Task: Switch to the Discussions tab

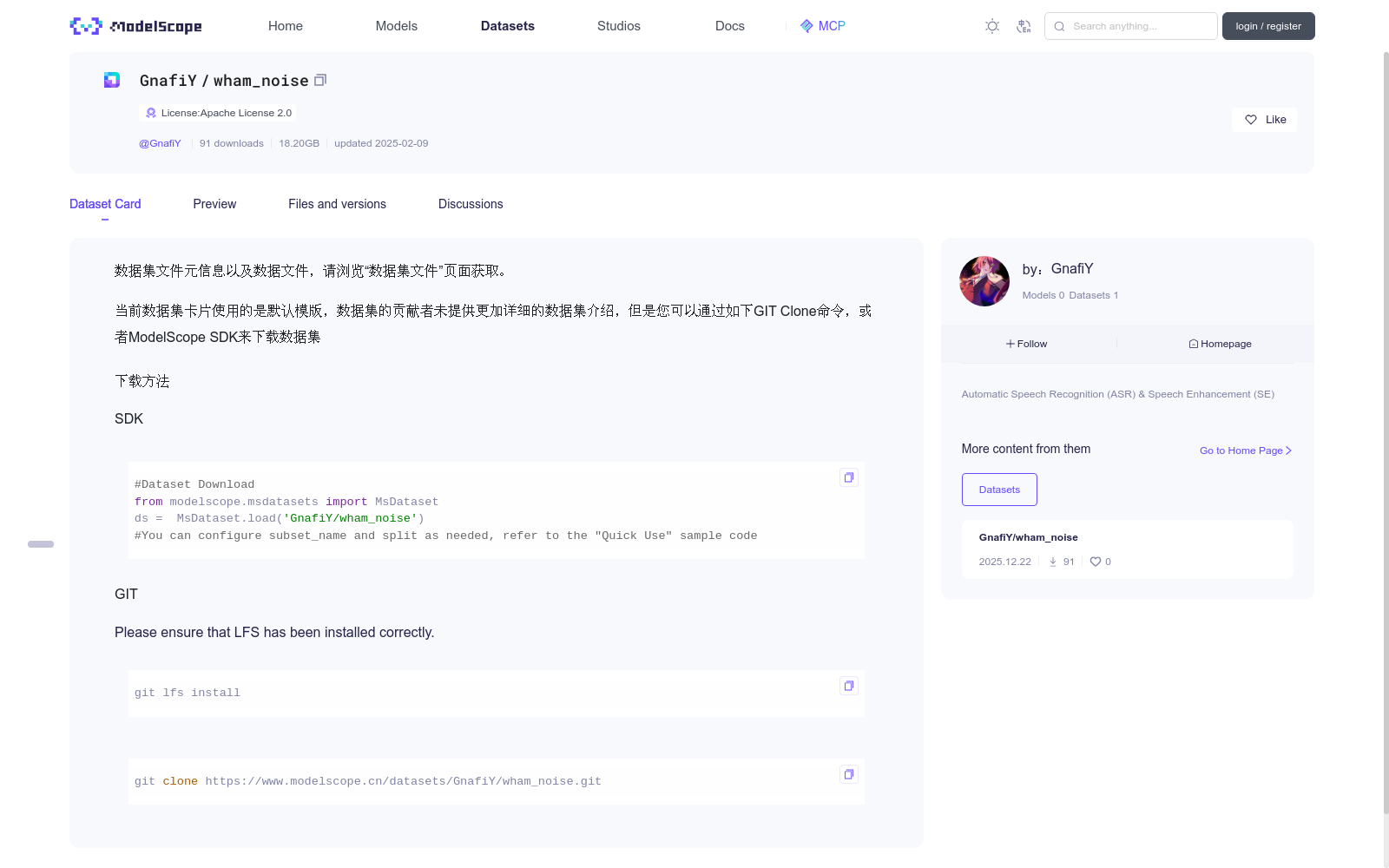Action: click(471, 204)
